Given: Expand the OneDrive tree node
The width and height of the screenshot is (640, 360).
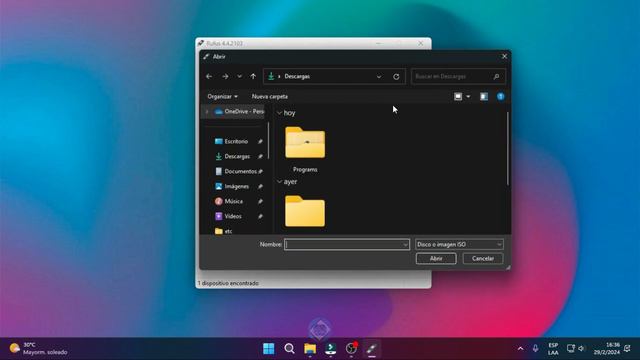Looking at the screenshot, I should coord(207,111).
